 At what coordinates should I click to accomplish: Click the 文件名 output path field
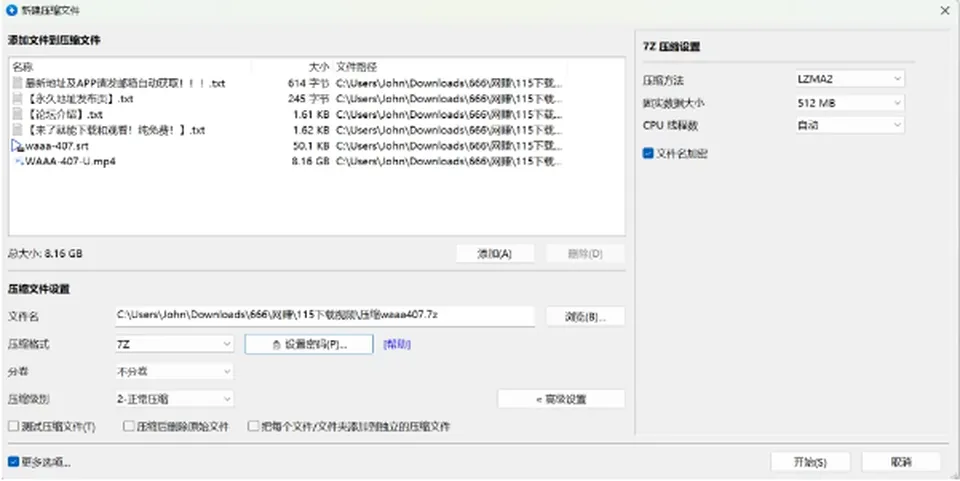(x=324, y=316)
